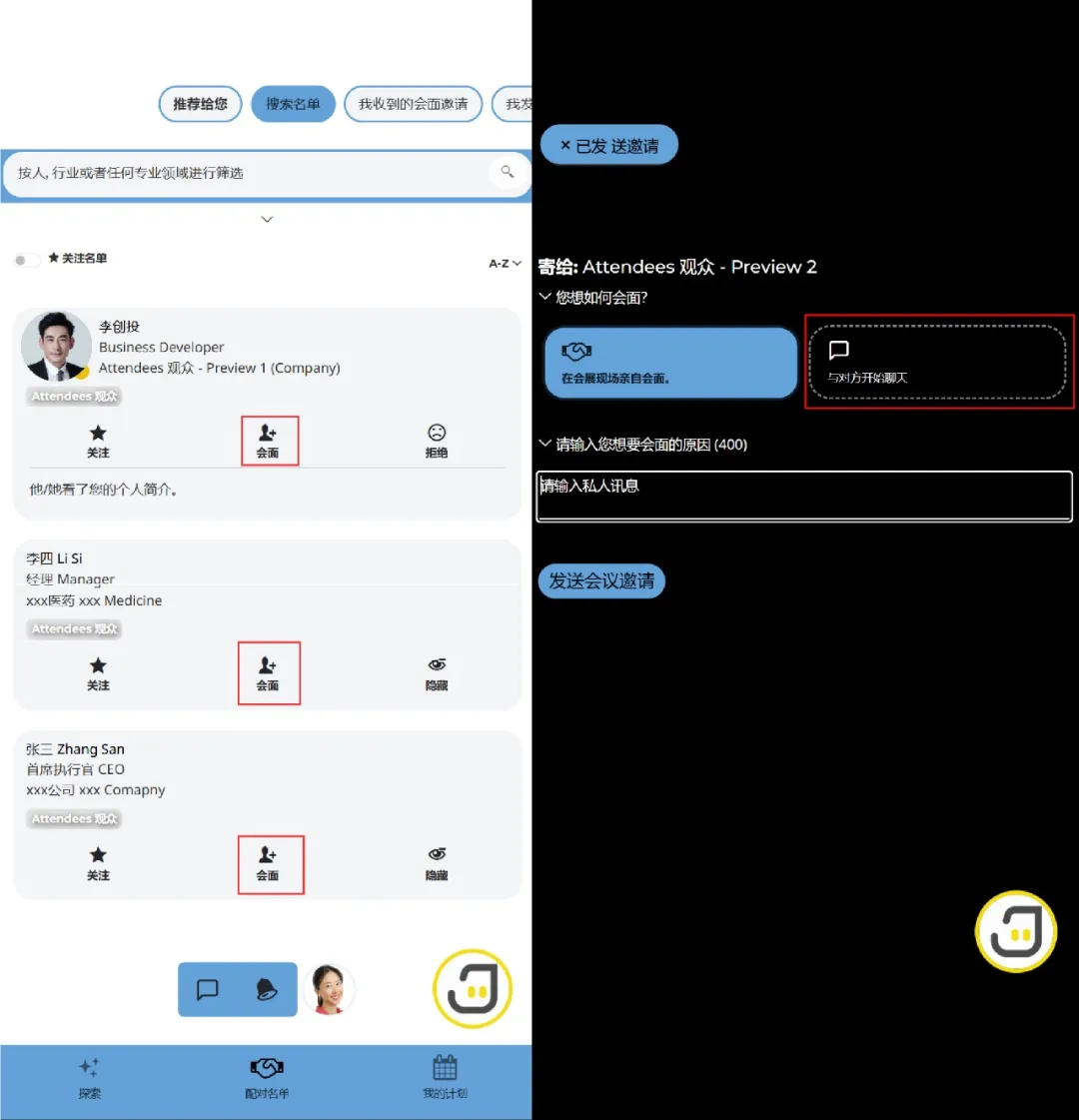Click the search magnifier icon
This screenshot has width=1079, height=1120.
tap(508, 172)
